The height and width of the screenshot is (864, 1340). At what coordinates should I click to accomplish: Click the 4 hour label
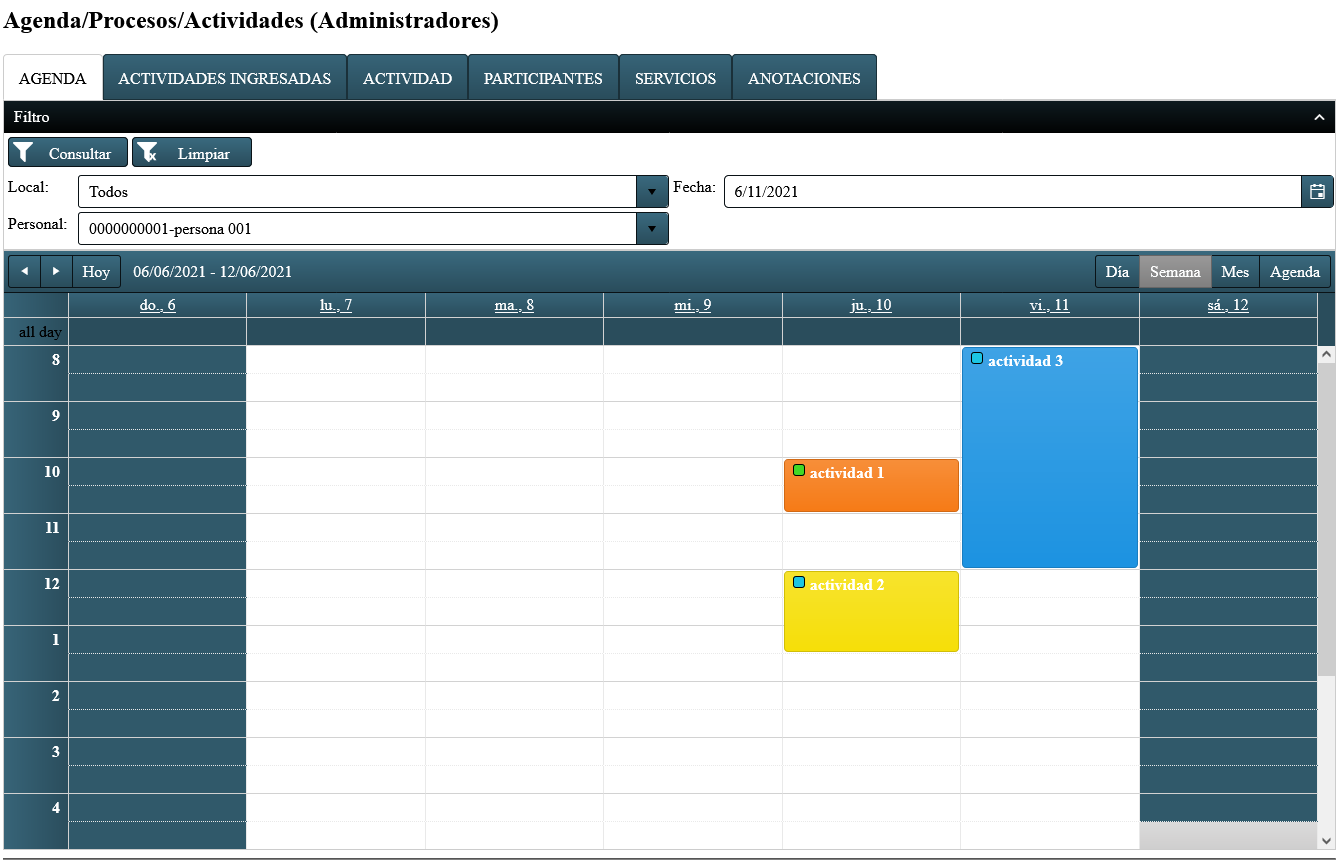click(56, 808)
